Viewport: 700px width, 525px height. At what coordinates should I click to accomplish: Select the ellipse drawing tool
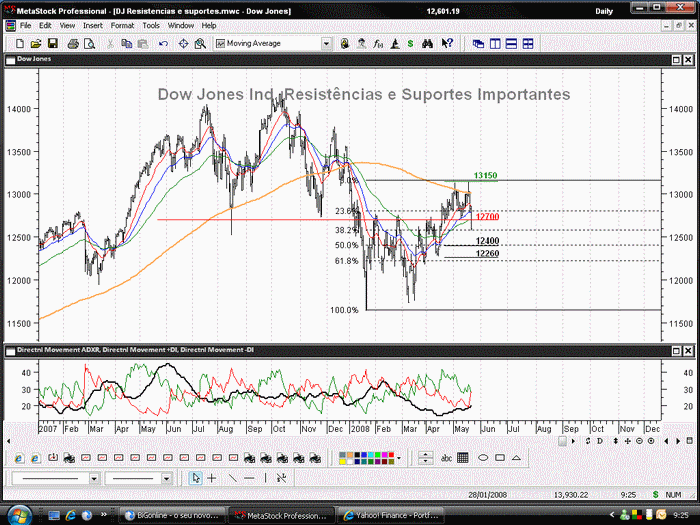pos(483,458)
